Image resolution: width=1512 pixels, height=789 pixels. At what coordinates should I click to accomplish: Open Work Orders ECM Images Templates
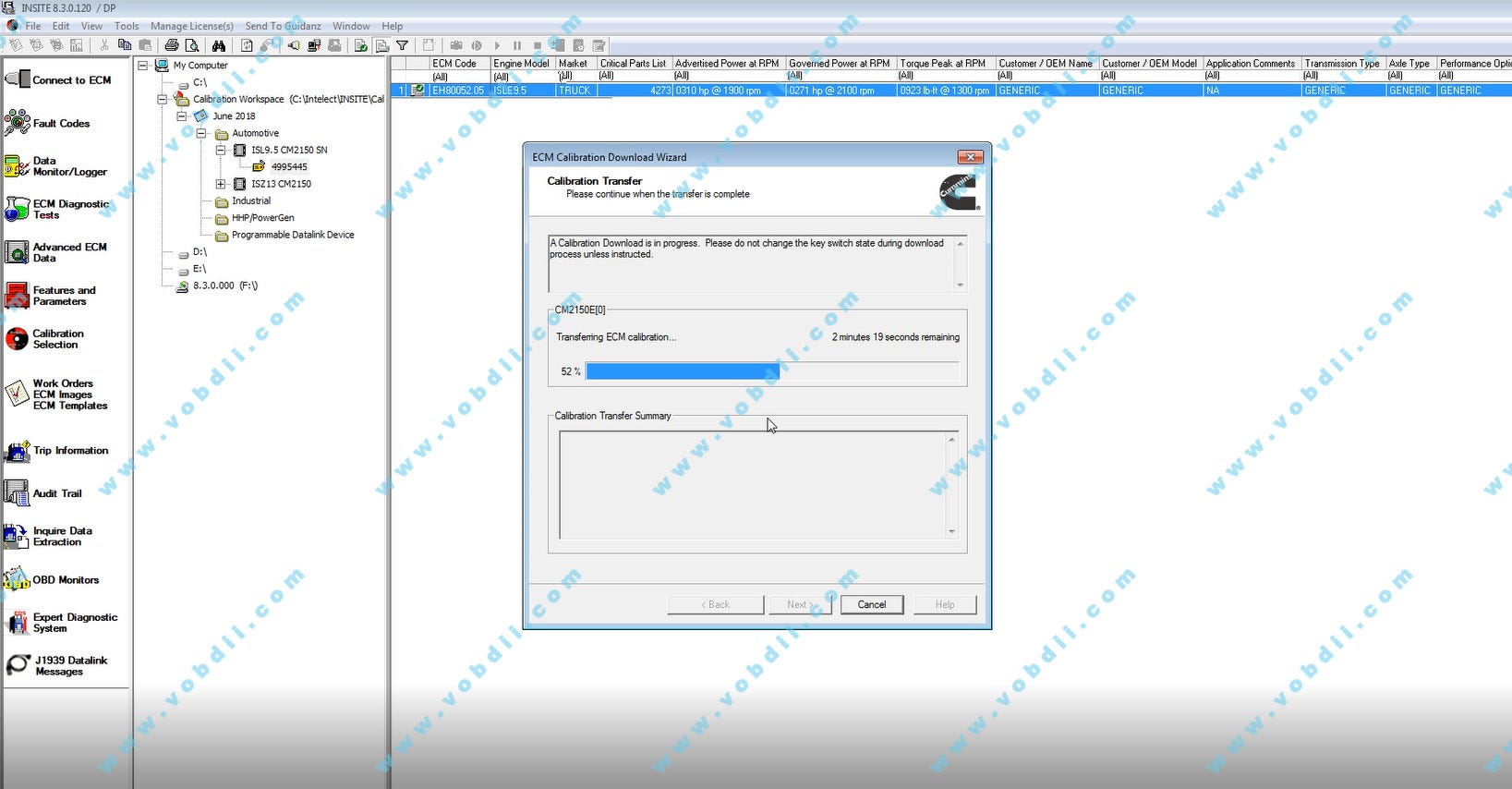pos(55,394)
